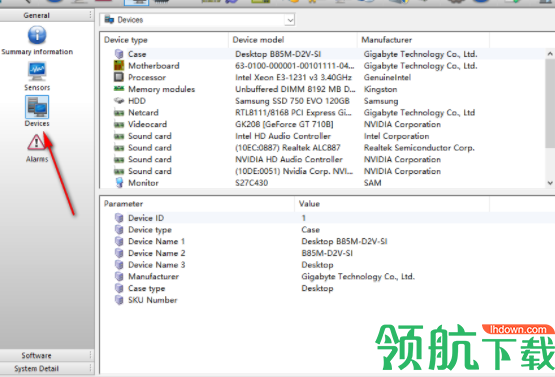Click the Case row icon in device list

click(x=119, y=54)
